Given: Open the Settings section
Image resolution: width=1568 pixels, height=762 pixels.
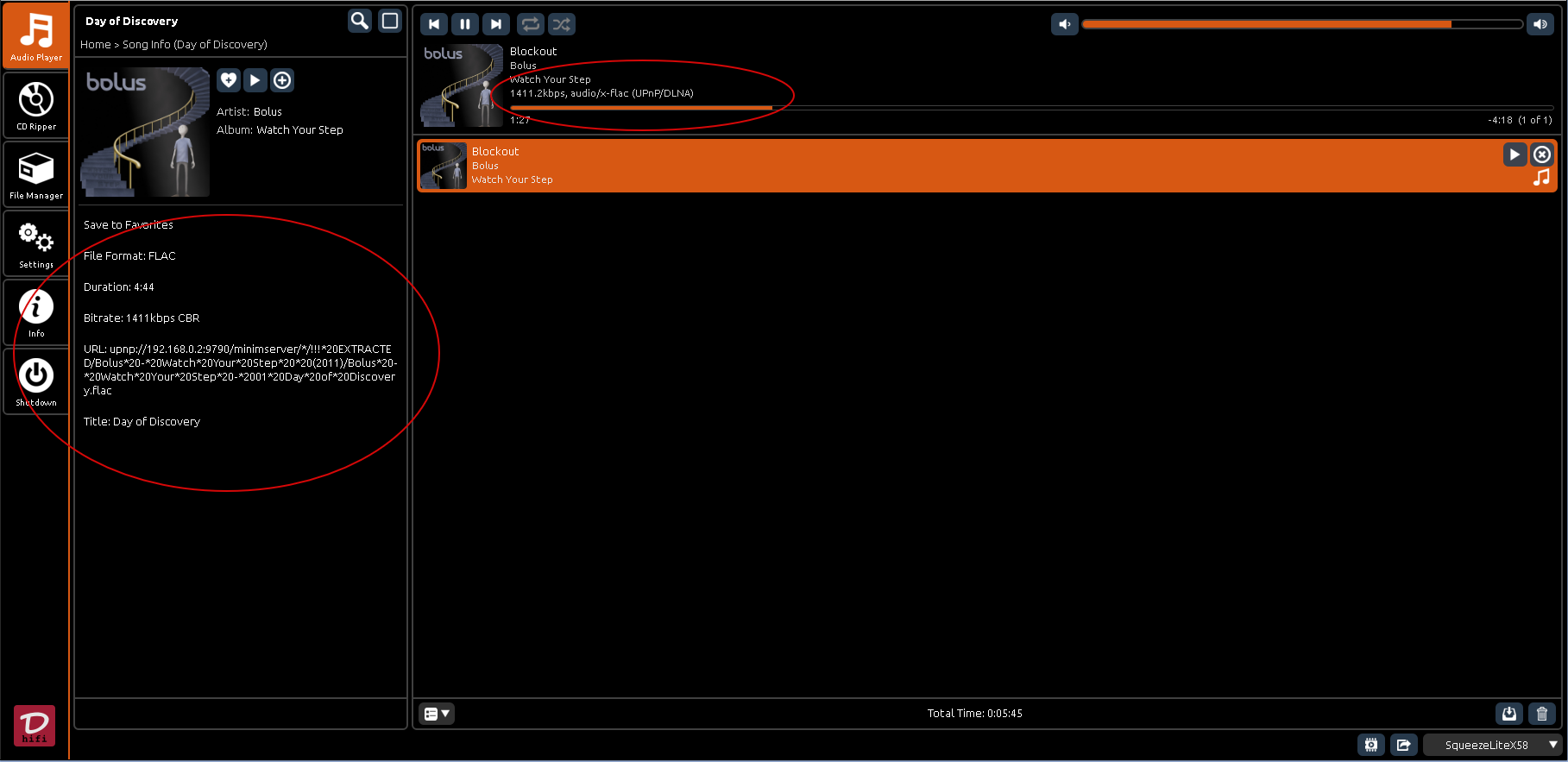Looking at the screenshot, I should pyautogui.click(x=36, y=242).
